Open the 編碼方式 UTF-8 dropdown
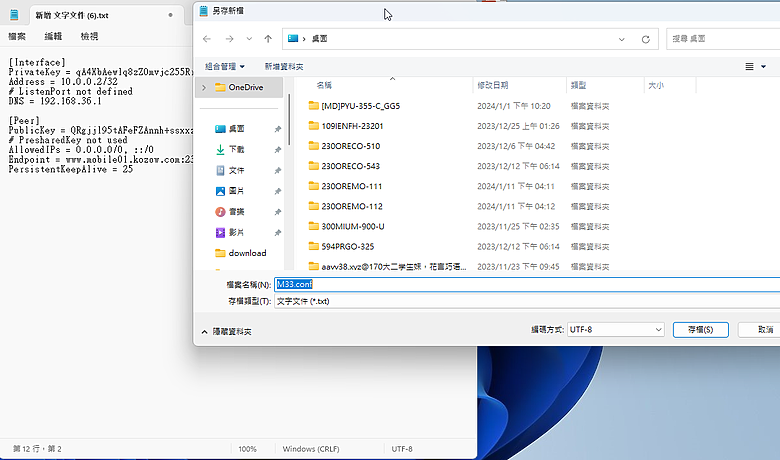The width and height of the screenshot is (780, 460). pos(615,330)
